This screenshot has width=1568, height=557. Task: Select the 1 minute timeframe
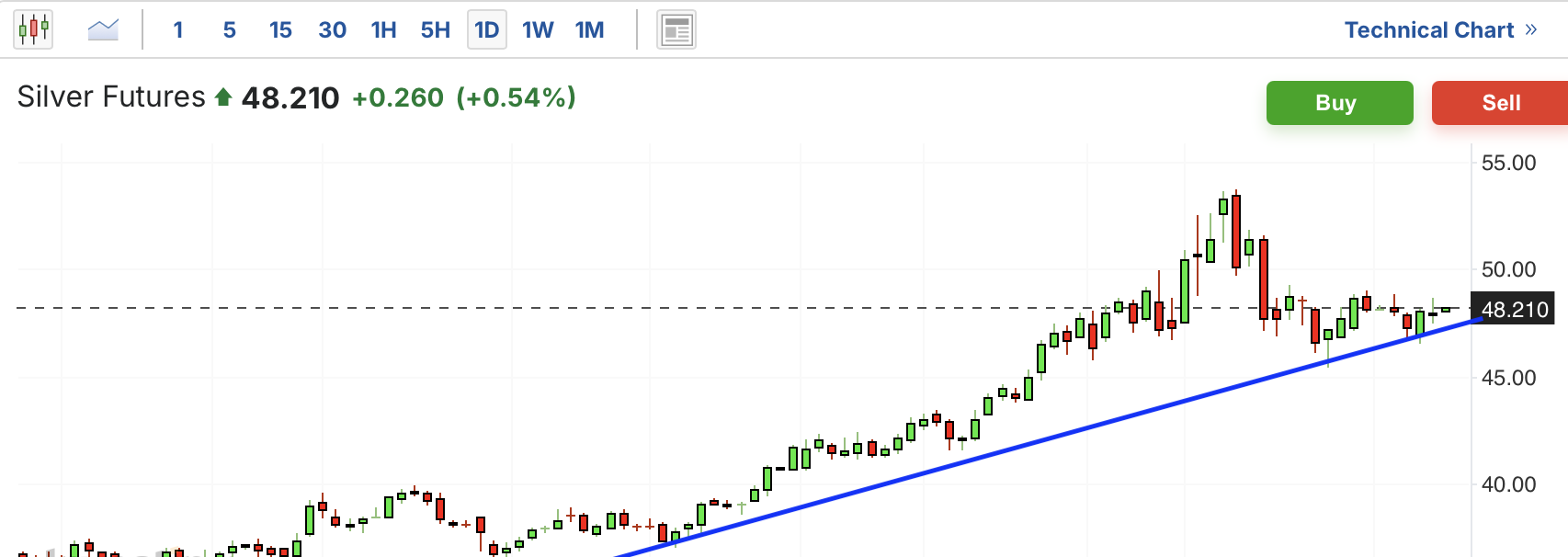click(178, 30)
